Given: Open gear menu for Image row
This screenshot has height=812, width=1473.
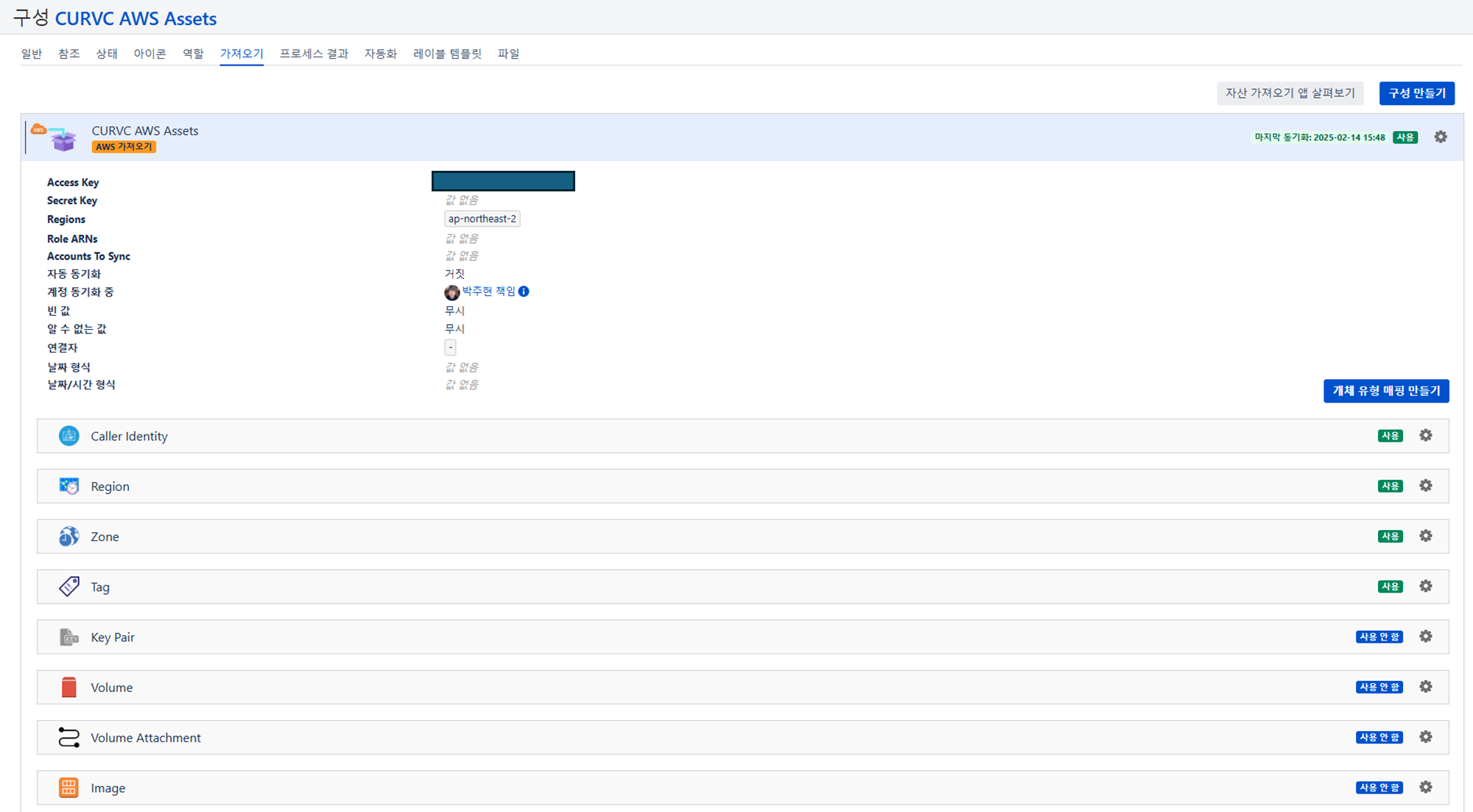Looking at the screenshot, I should point(1426,787).
